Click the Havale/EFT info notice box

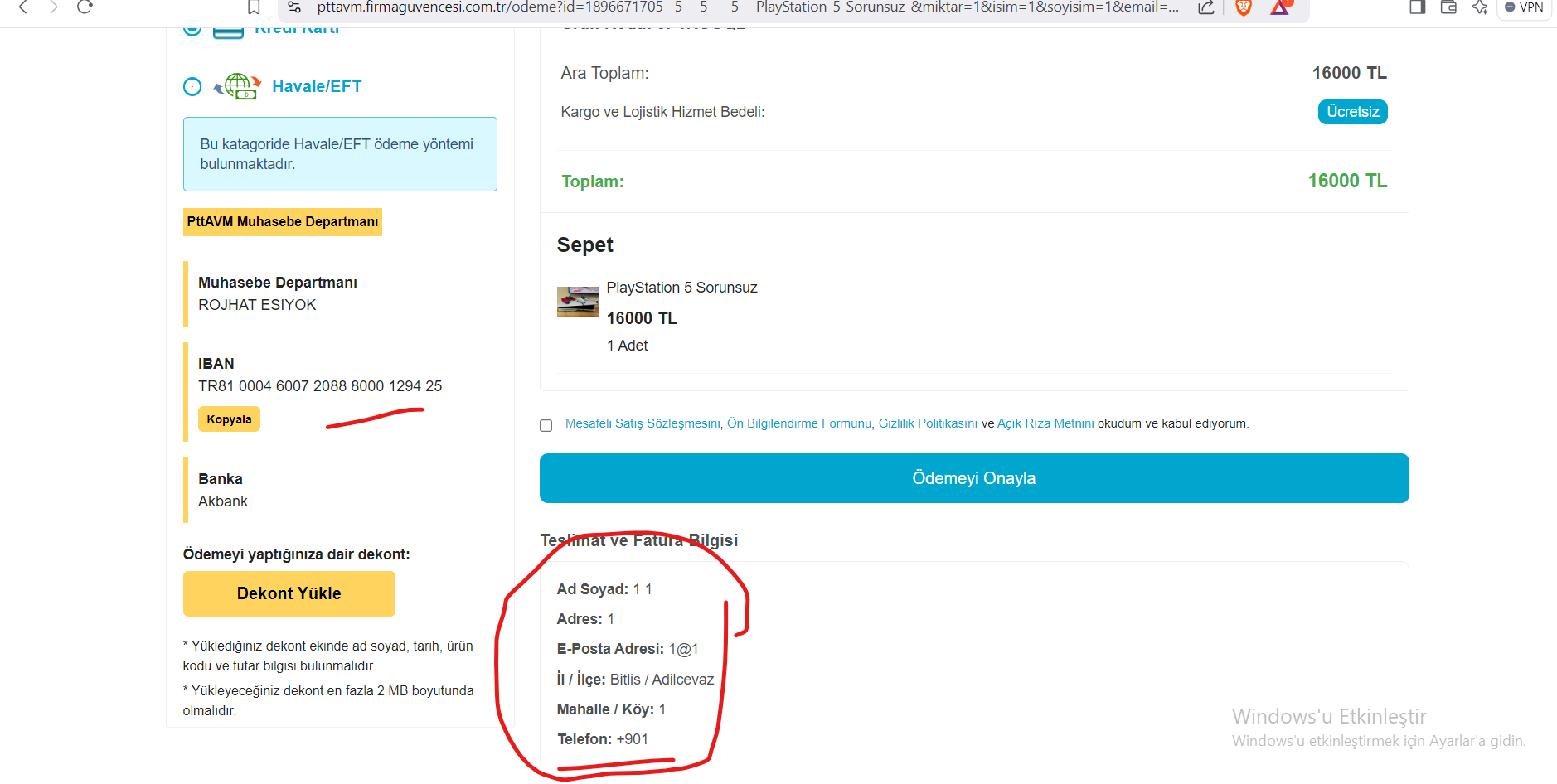(340, 154)
